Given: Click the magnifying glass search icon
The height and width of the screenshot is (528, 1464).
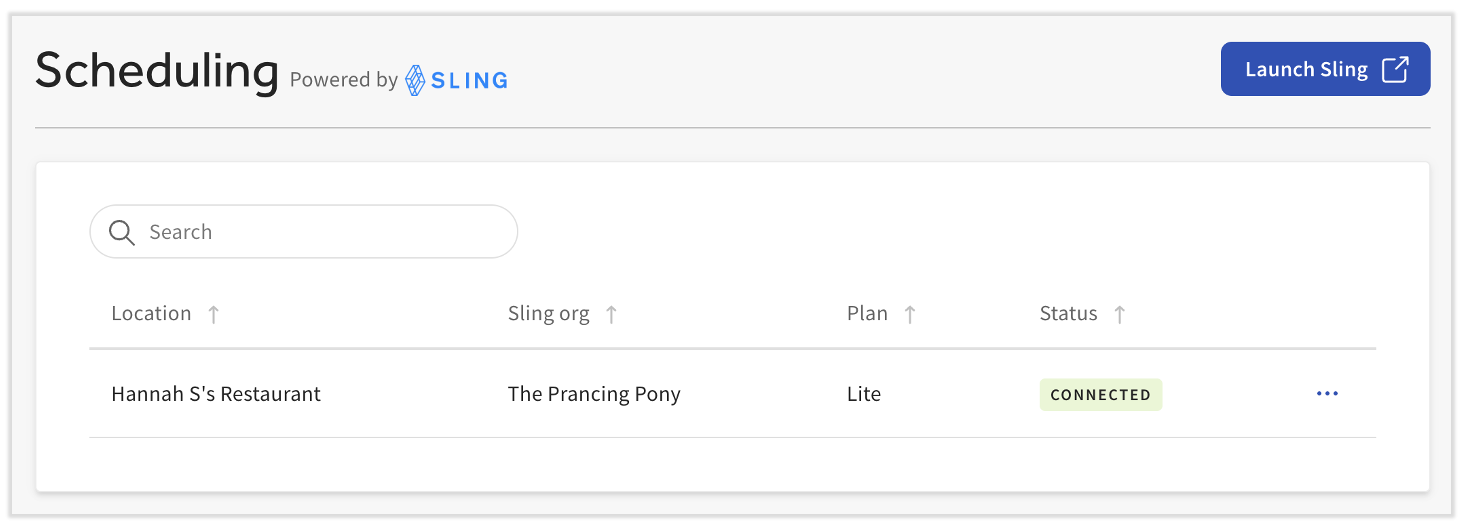Looking at the screenshot, I should (122, 232).
